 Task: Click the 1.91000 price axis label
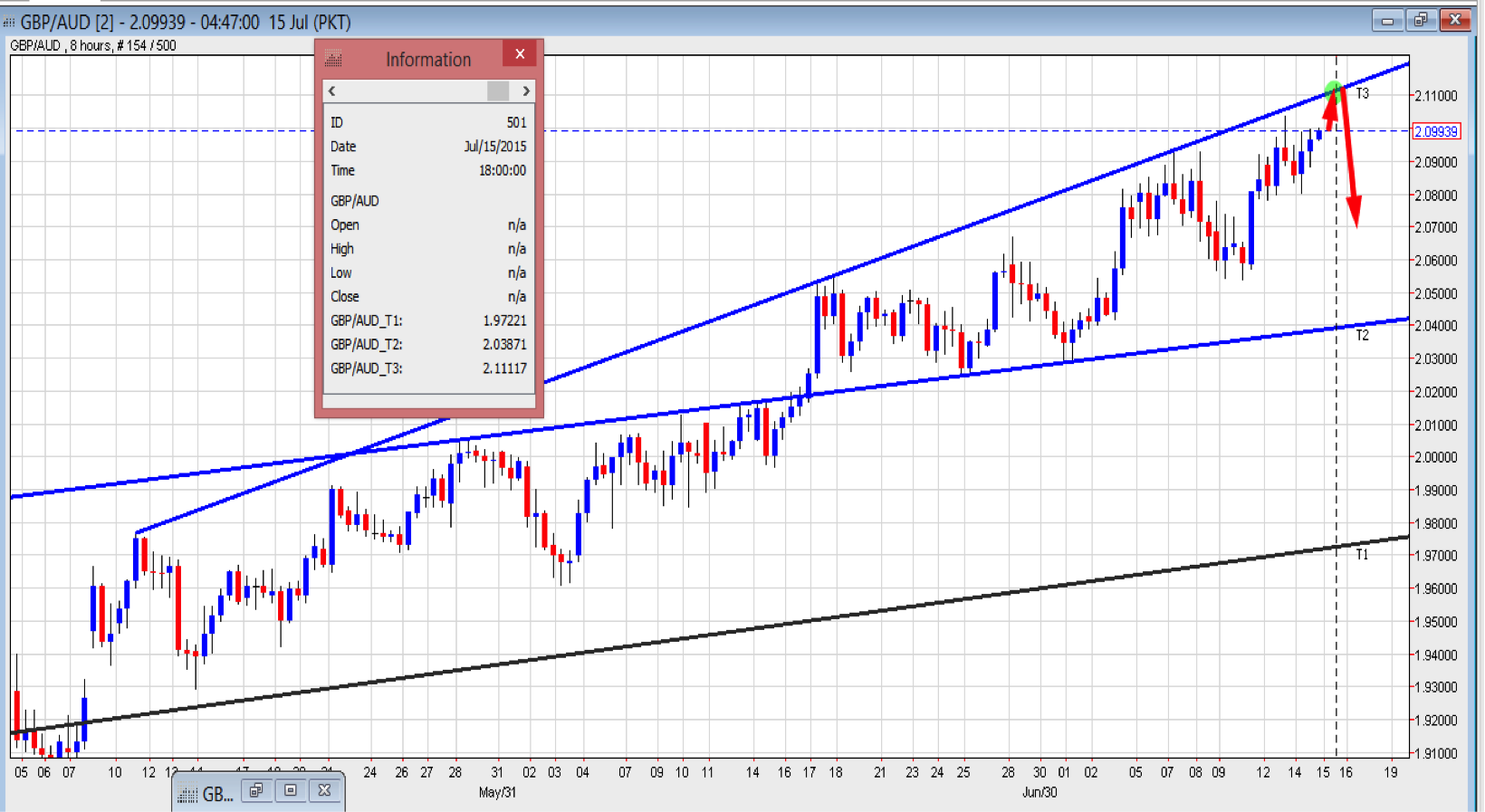pos(1436,753)
